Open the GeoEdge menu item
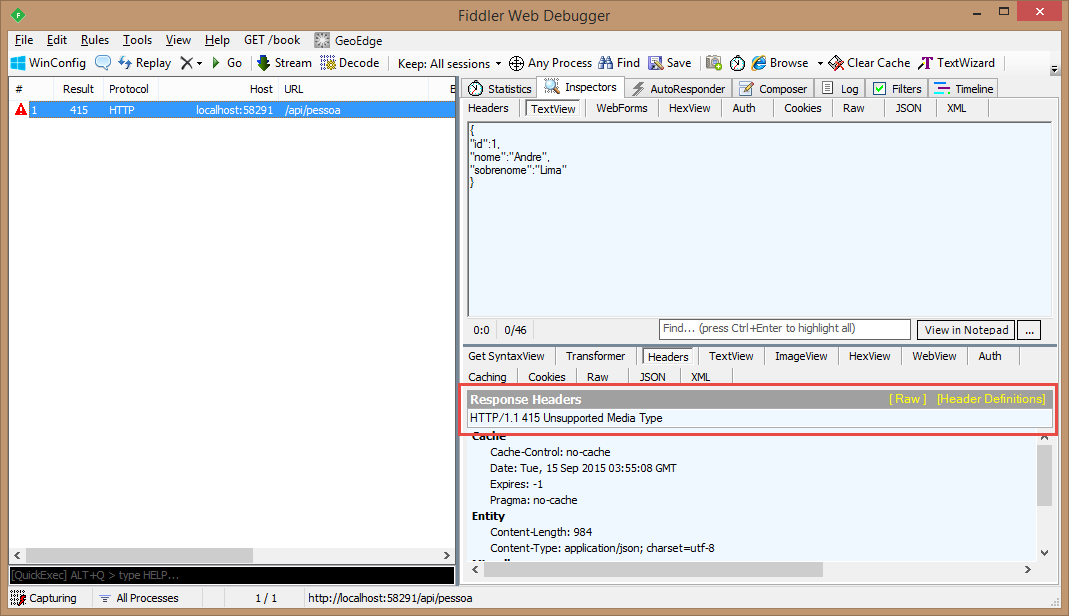Screen dimensions: 1069x616 348,40
